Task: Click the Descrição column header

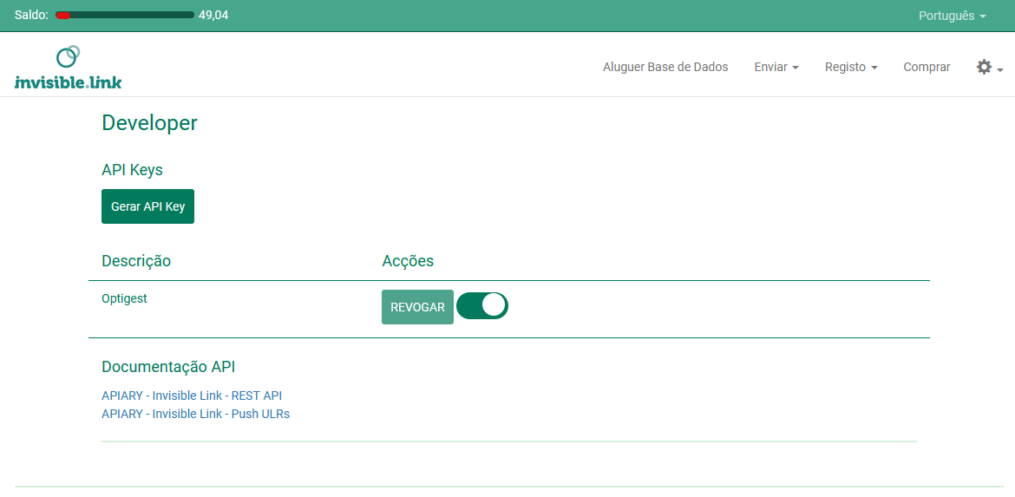Action: pos(136,261)
